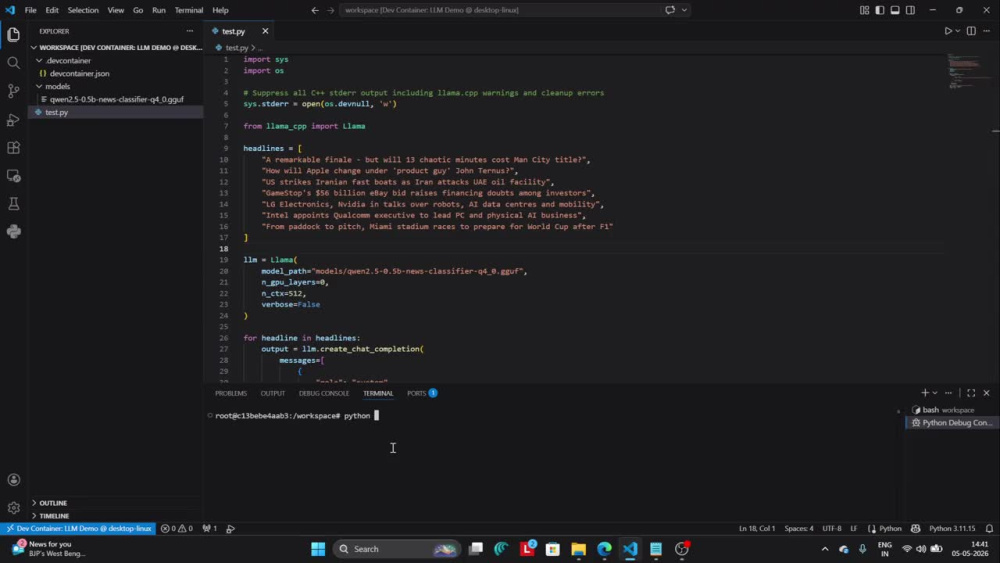This screenshot has height=563, width=1000.
Task: Open Explorer views ellipsis menu
Action: coord(189,31)
